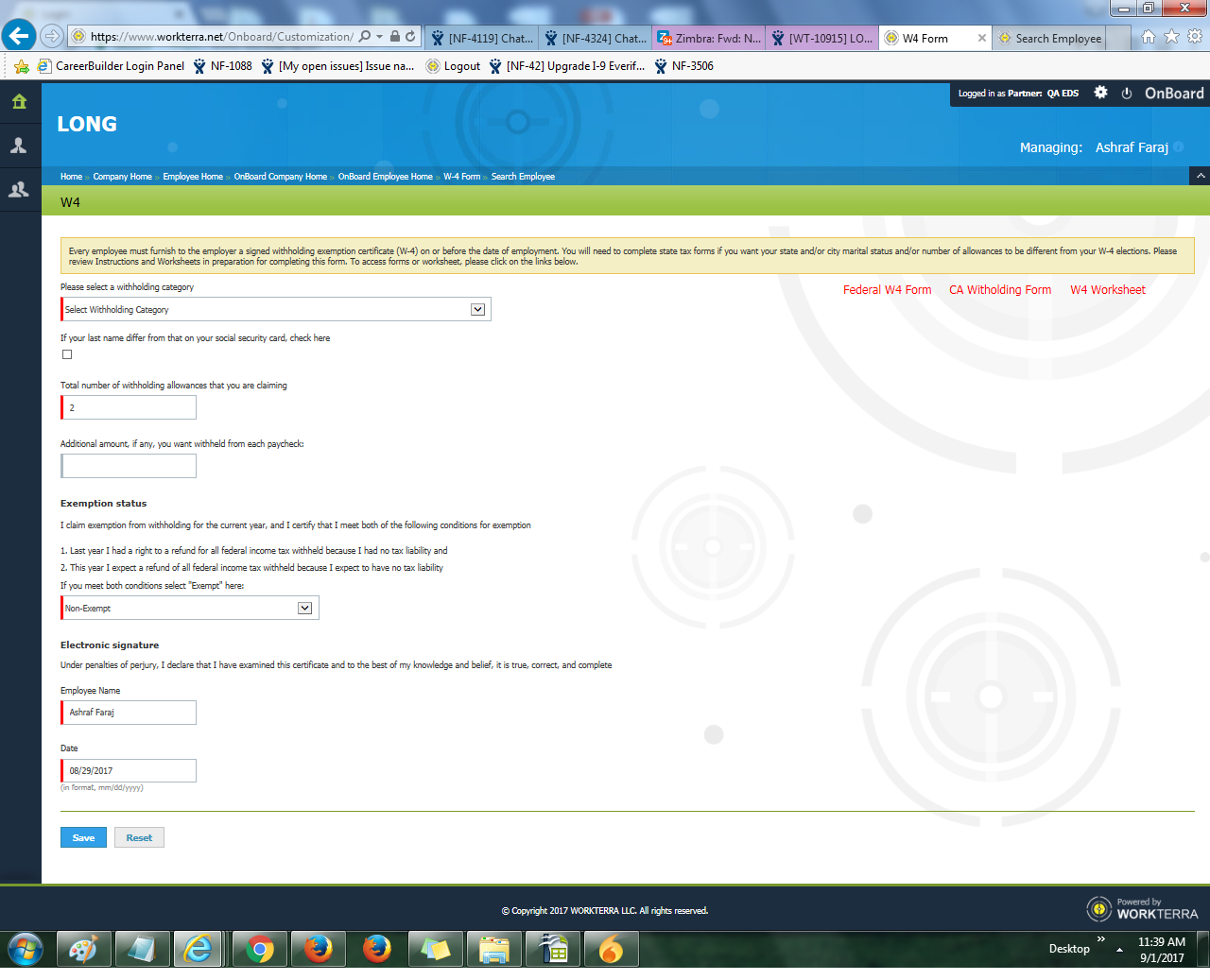
Task: Open CareerBuilder Login Panel bookmark
Action: click(x=111, y=66)
